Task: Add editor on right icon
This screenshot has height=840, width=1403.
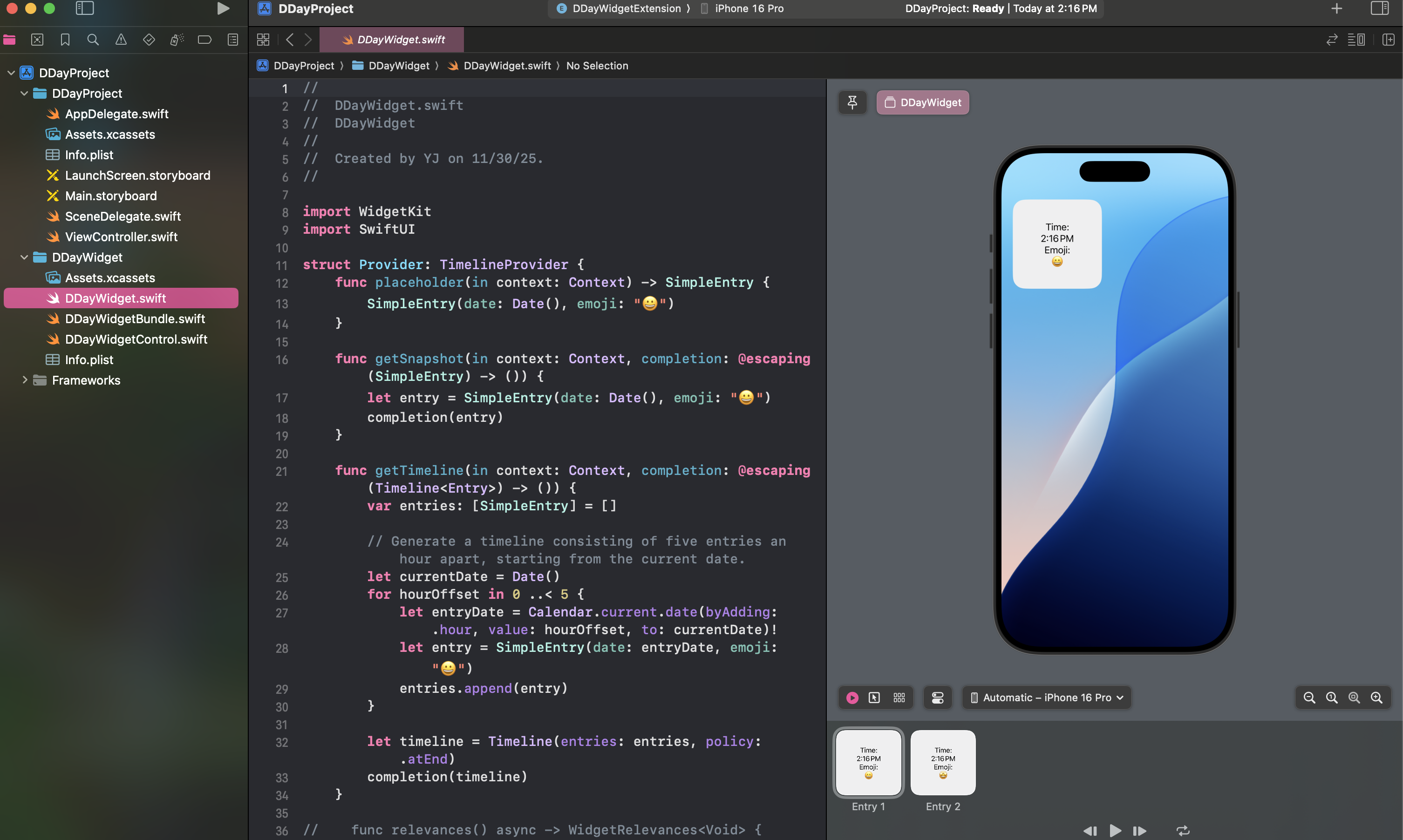Action: (1388, 40)
